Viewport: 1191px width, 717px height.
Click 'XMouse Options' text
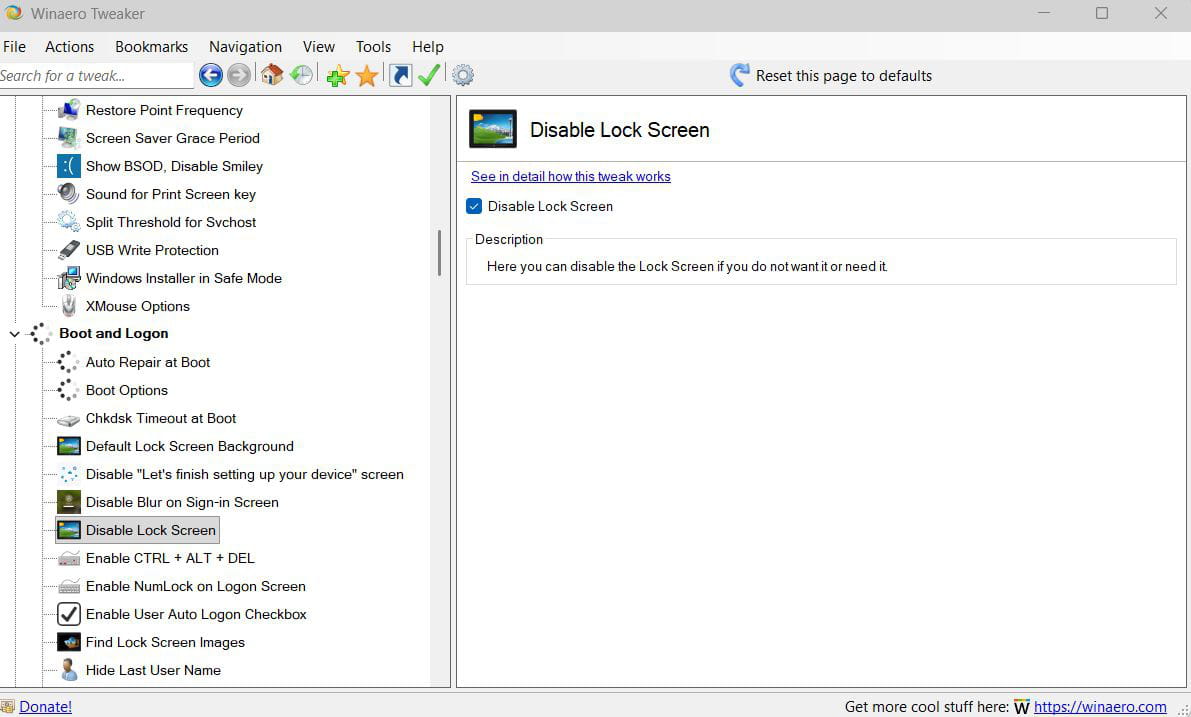point(137,306)
